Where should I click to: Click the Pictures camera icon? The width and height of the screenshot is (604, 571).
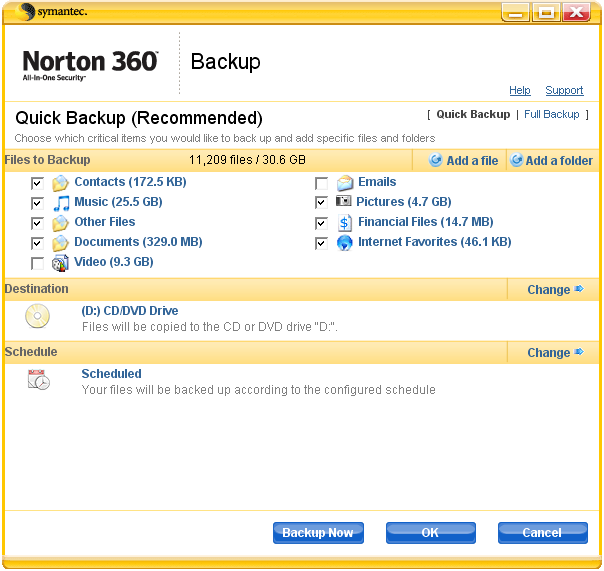pyautogui.click(x=344, y=201)
